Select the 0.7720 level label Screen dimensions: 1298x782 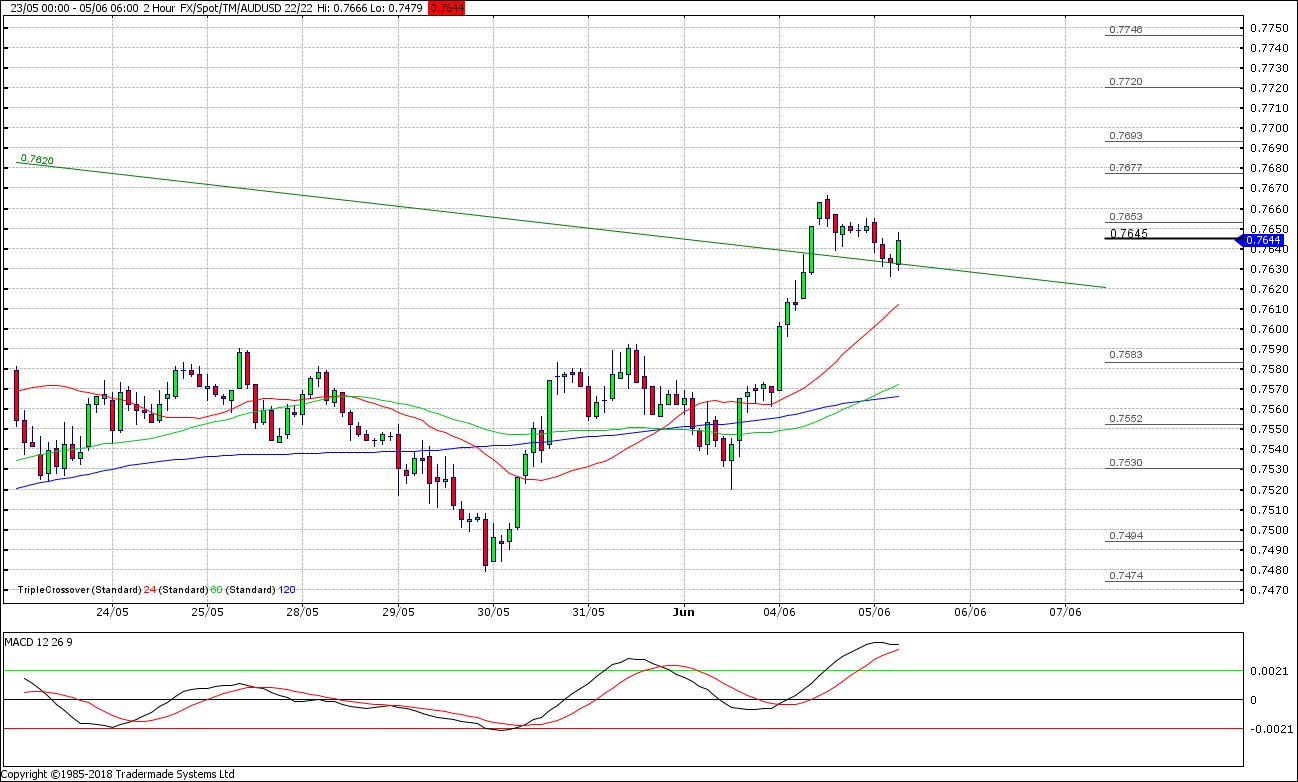(1126, 81)
